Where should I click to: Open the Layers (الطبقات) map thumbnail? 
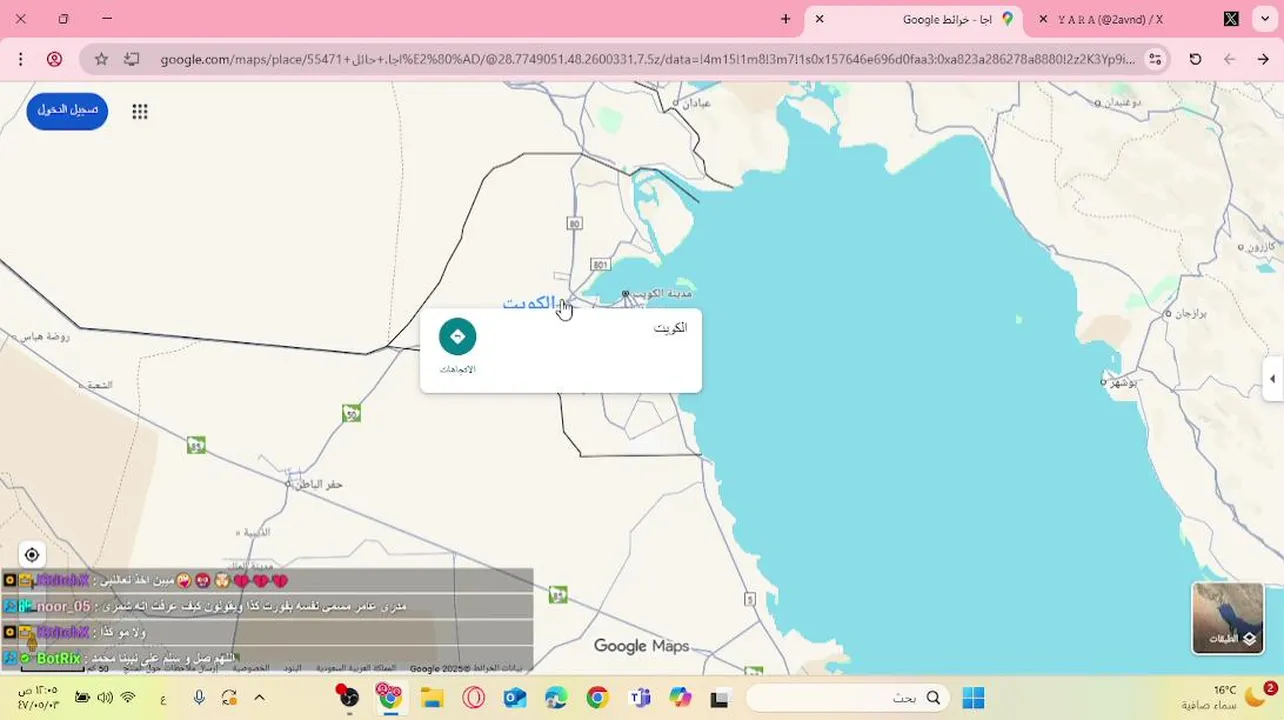tap(1227, 618)
